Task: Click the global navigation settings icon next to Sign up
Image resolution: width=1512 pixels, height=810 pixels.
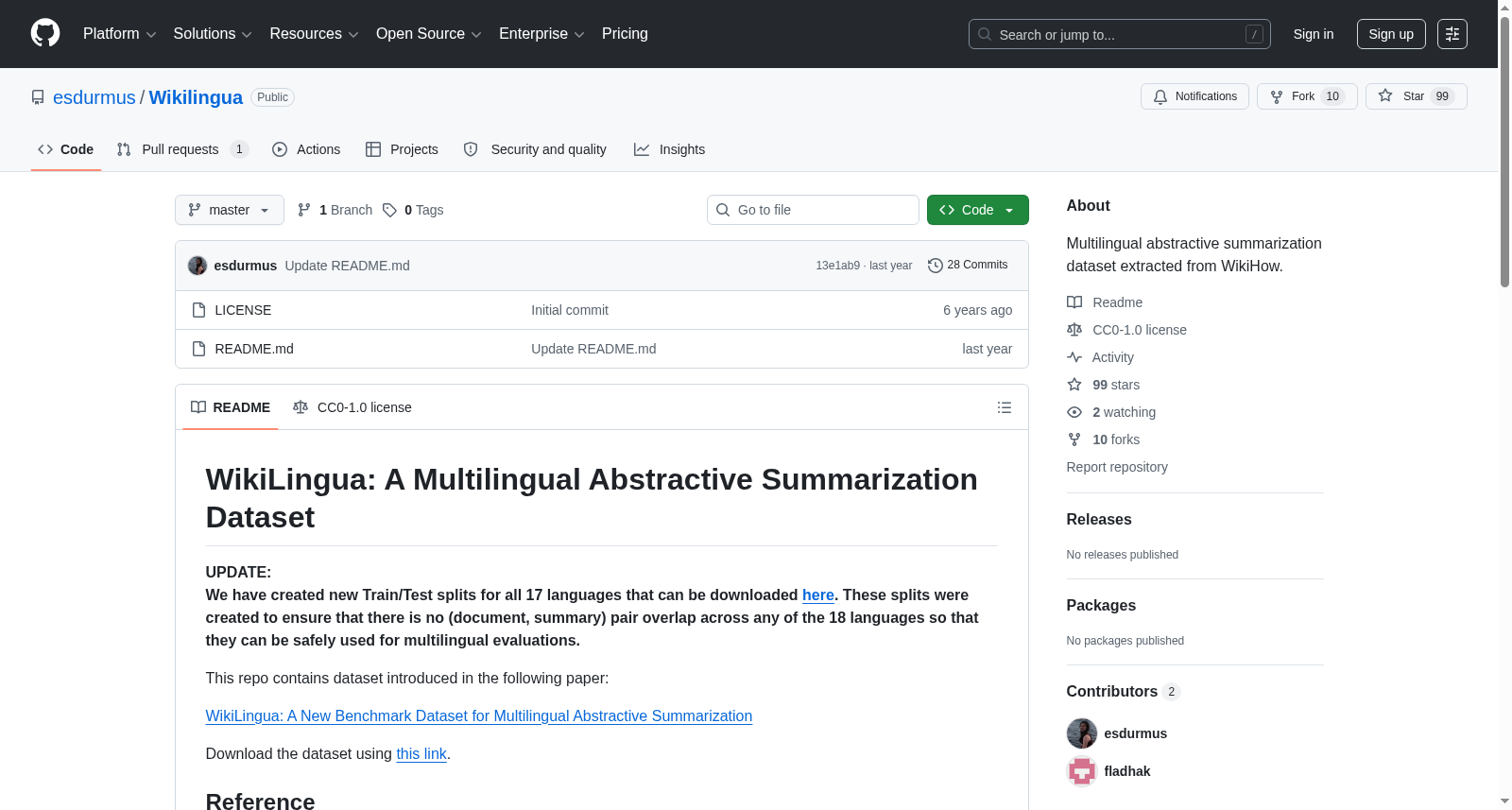Action: 1452,34
